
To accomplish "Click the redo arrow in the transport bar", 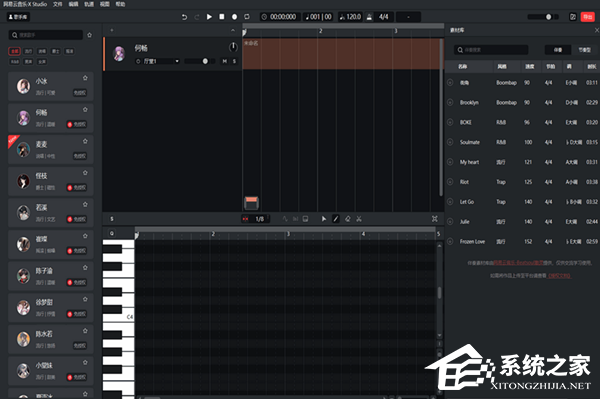I will 197,17.
